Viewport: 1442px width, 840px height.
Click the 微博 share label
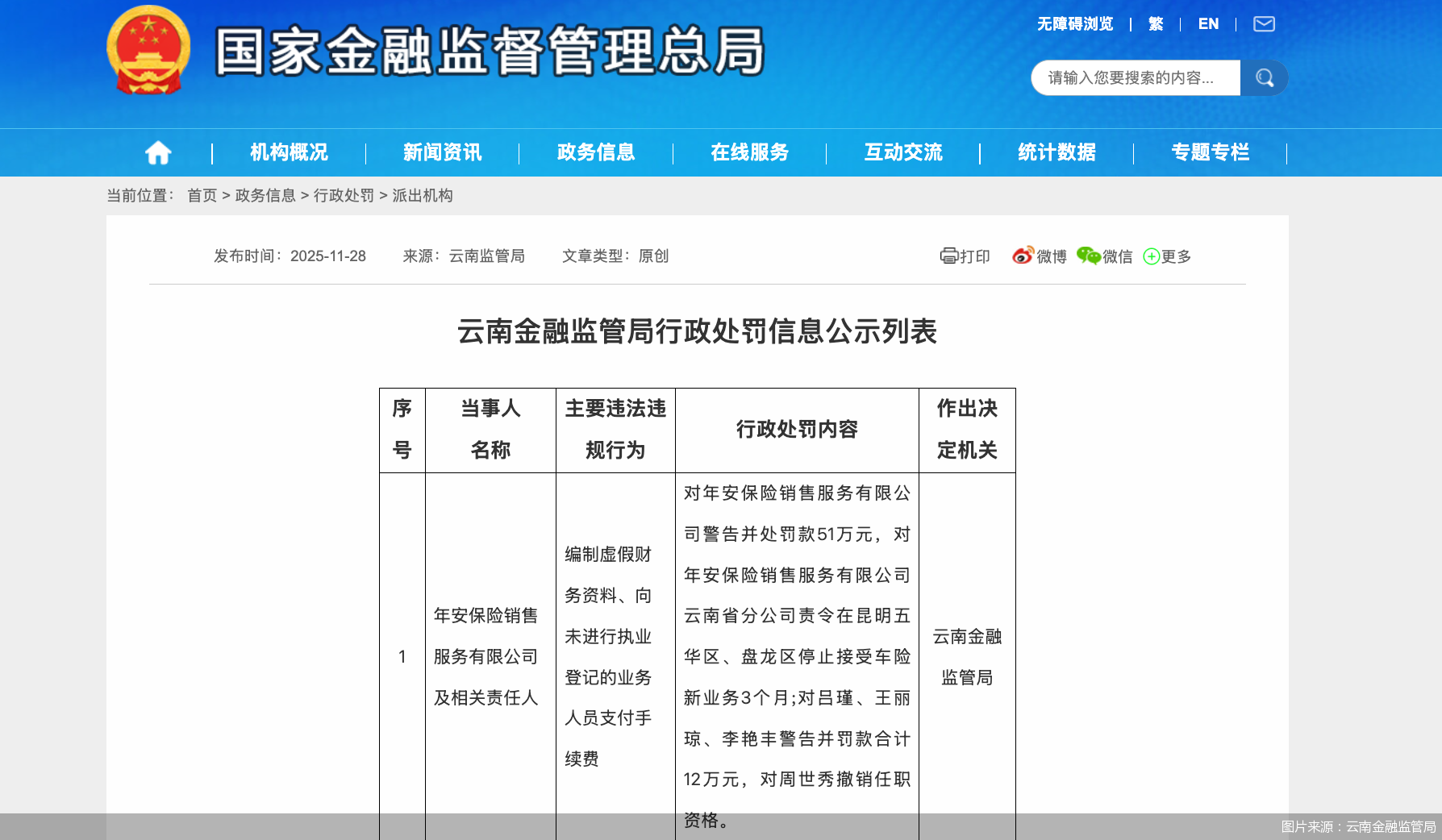click(x=1051, y=256)
